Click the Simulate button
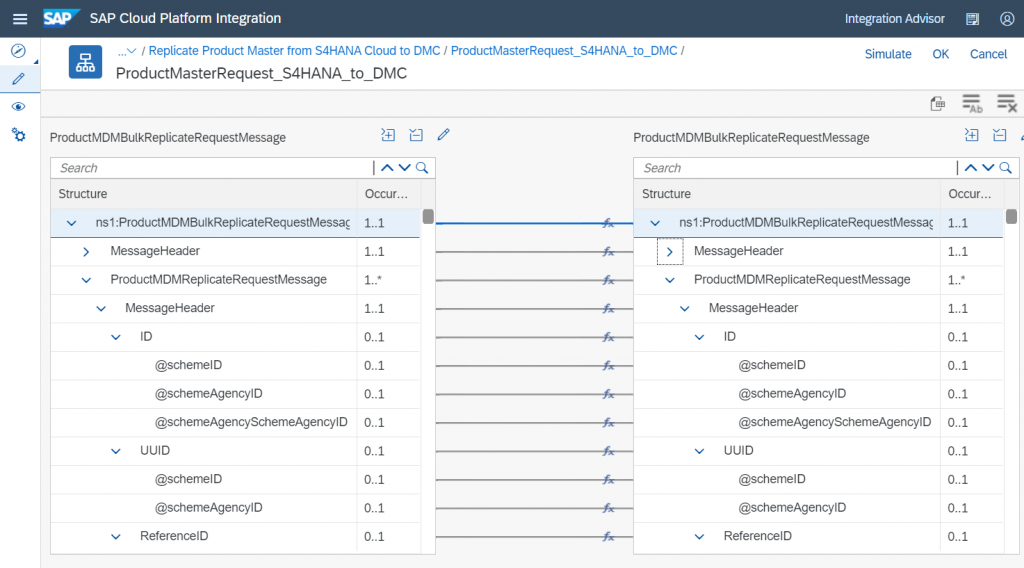Image resolution: width=1024 pixels, height=568 pixels. 888,54
